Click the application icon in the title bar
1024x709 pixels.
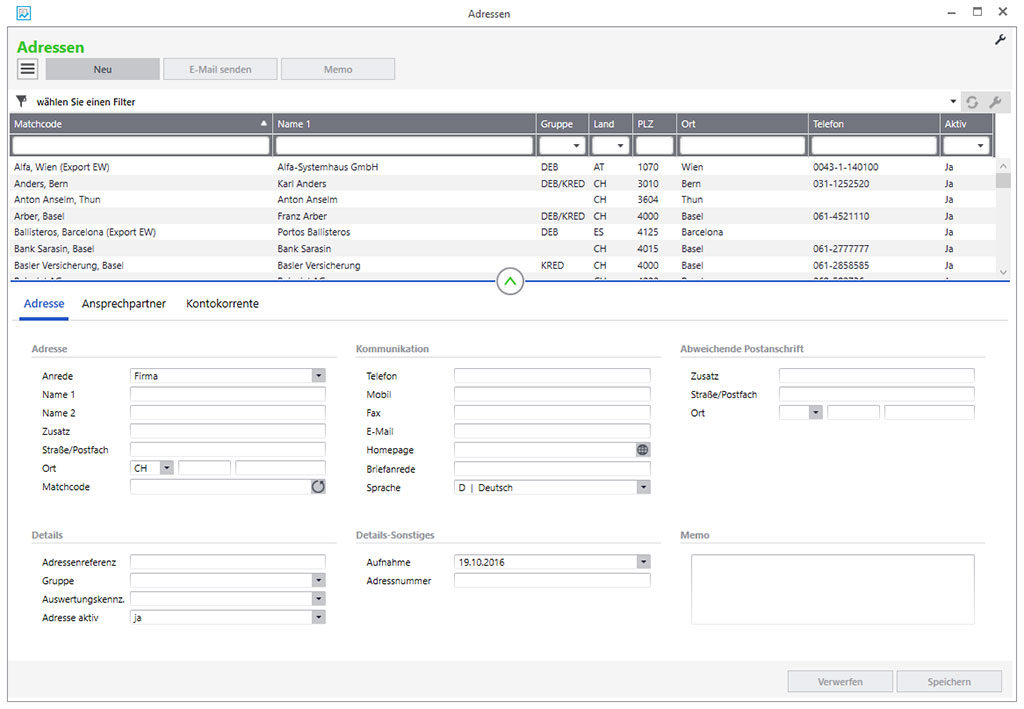point(24,13)
